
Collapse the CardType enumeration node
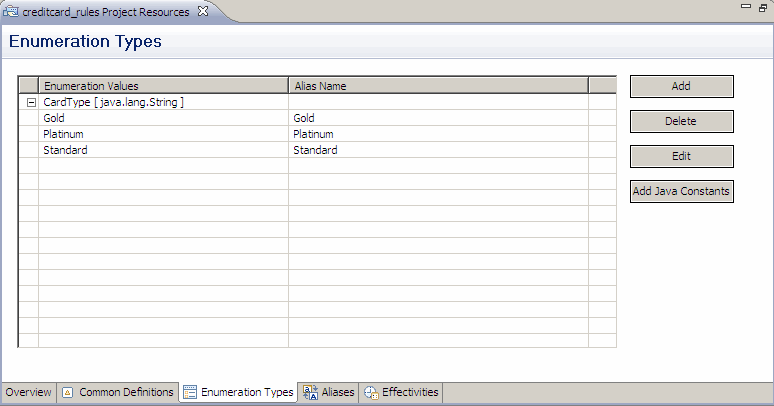[x=31, y=102]
